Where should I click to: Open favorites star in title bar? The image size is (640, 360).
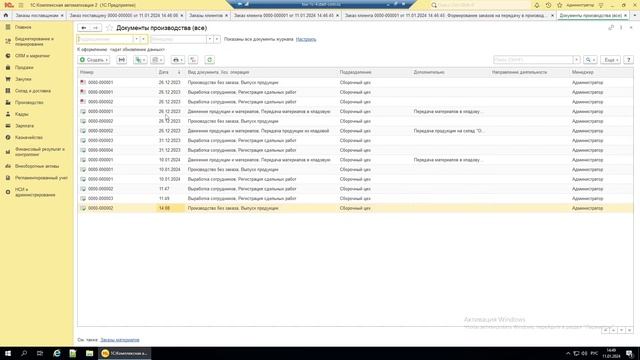pos(560,5)
